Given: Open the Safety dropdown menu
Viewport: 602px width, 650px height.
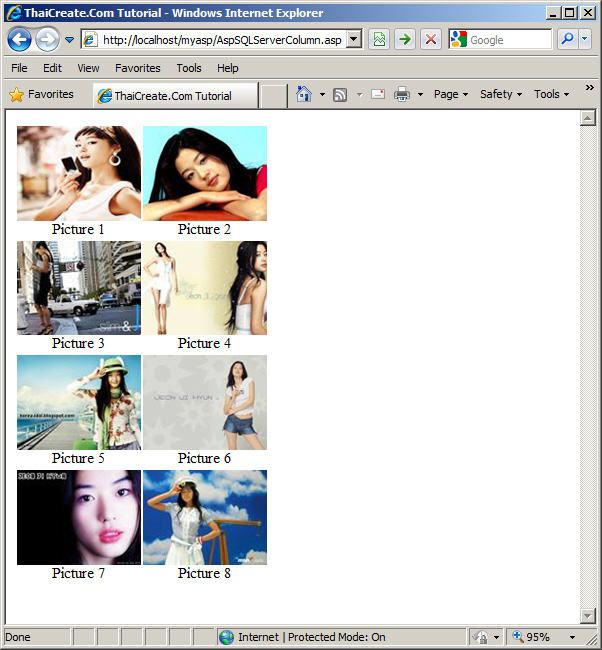Looking at the screenshot, I should [x=500, y=94].
